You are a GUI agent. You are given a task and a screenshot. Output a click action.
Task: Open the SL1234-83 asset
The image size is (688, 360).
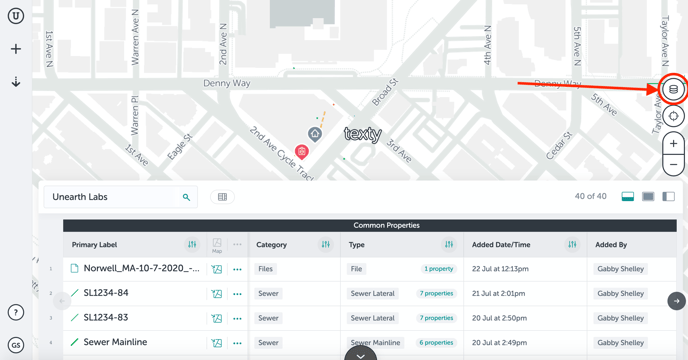106,317
